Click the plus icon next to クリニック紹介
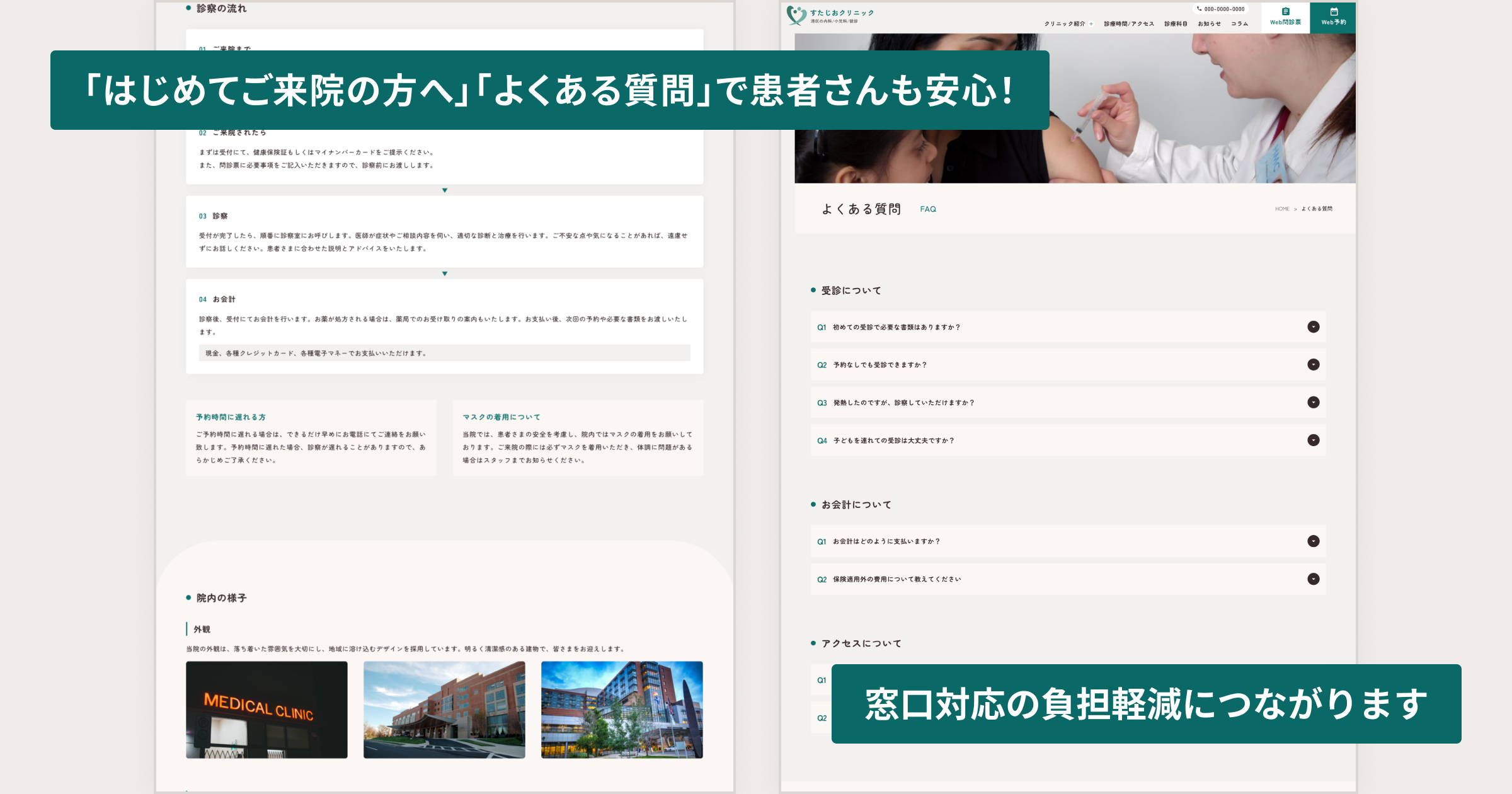The height and width of the screenshot is (794, 1512). point(1091,24)
